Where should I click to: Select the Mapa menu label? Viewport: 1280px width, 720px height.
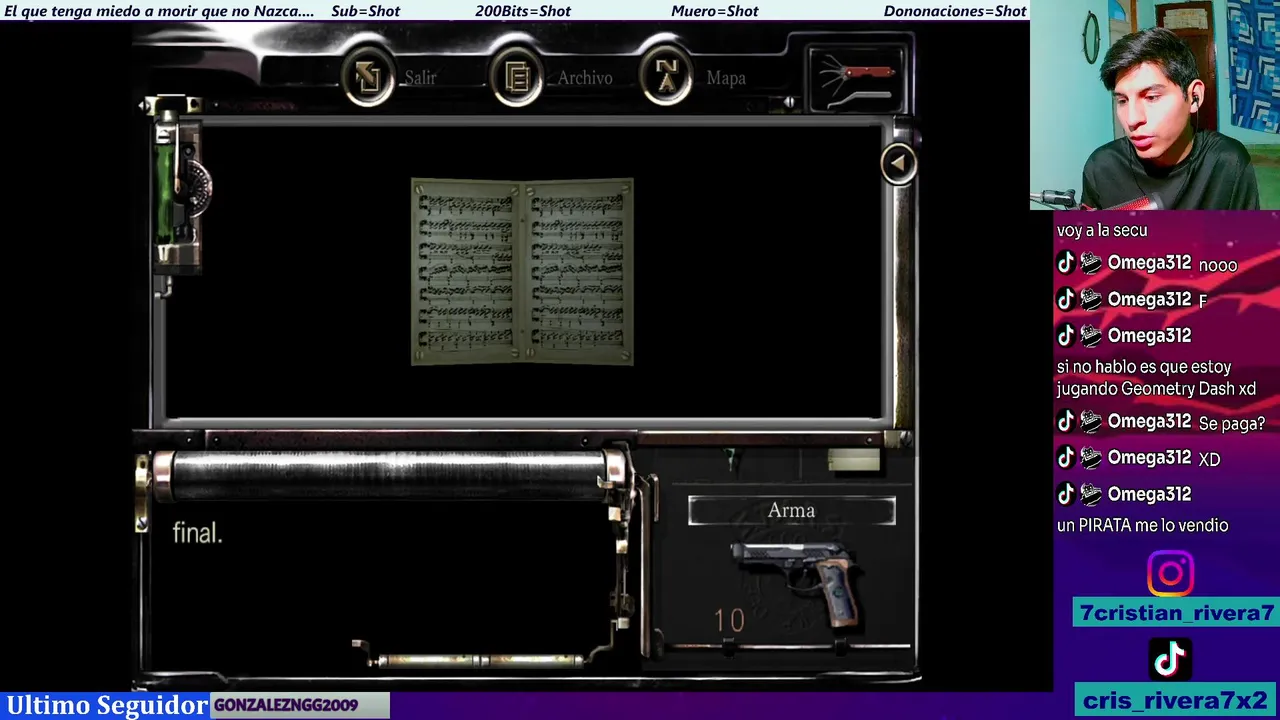[726, 78]
